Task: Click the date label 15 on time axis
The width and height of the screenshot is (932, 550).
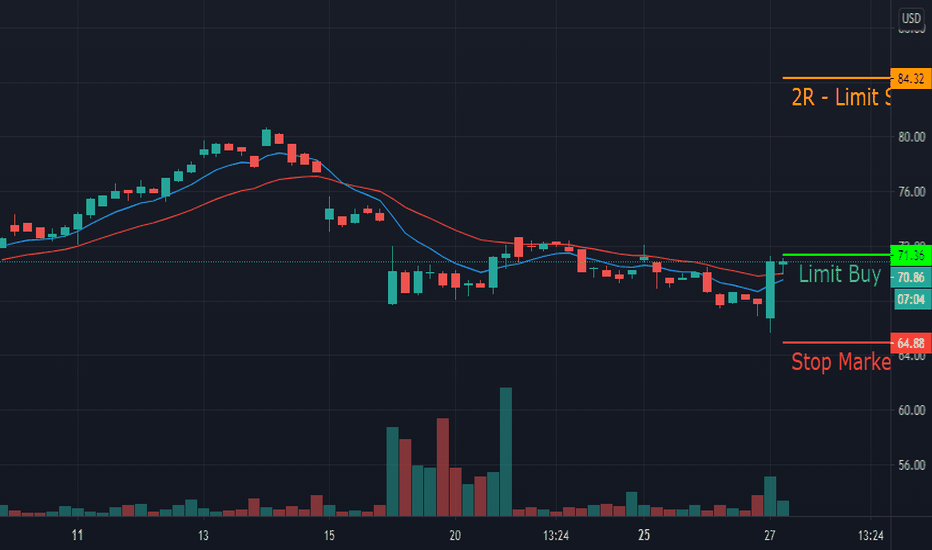Action: 329,536
